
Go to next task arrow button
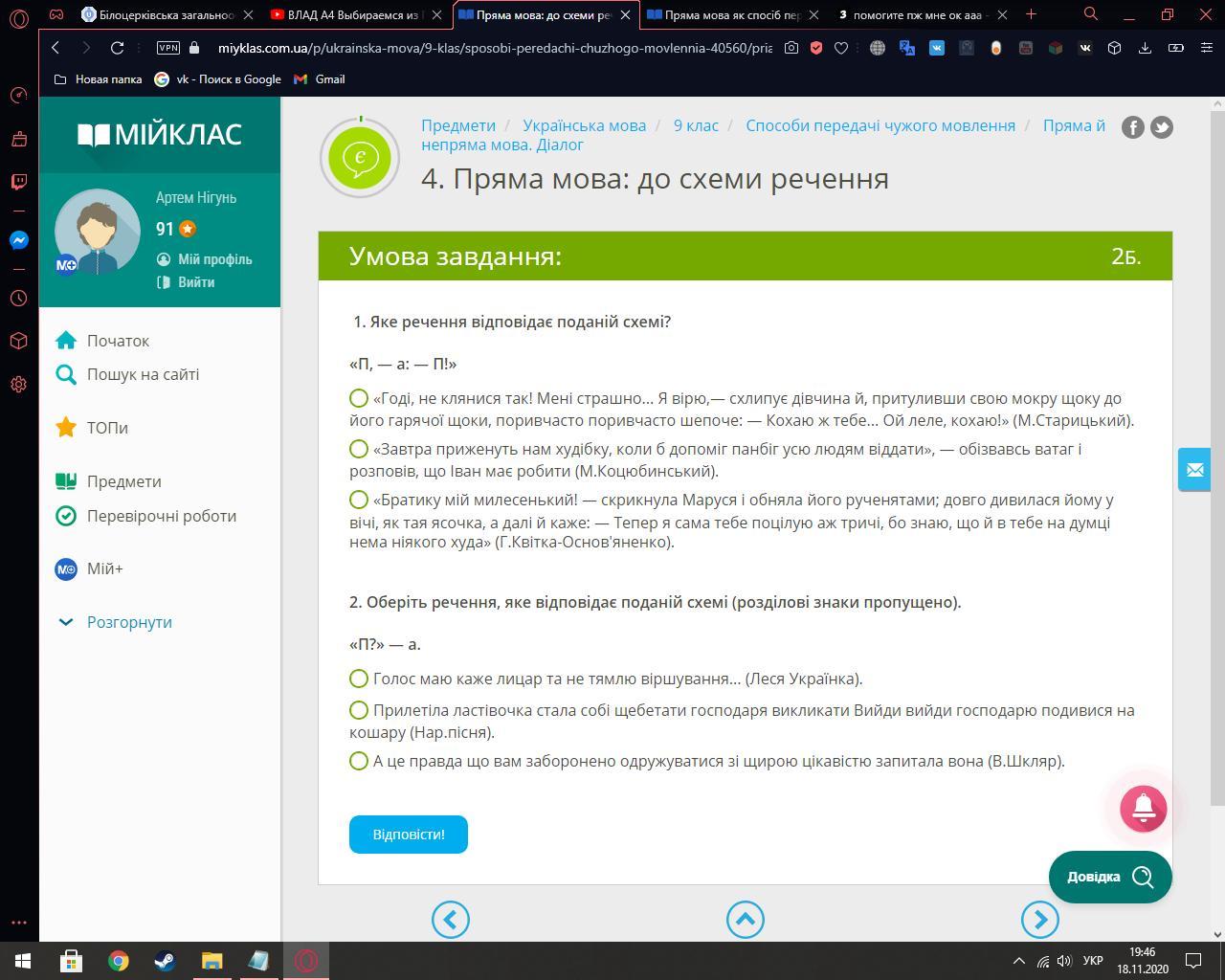pyautogui.click(x=1040, y=920)
